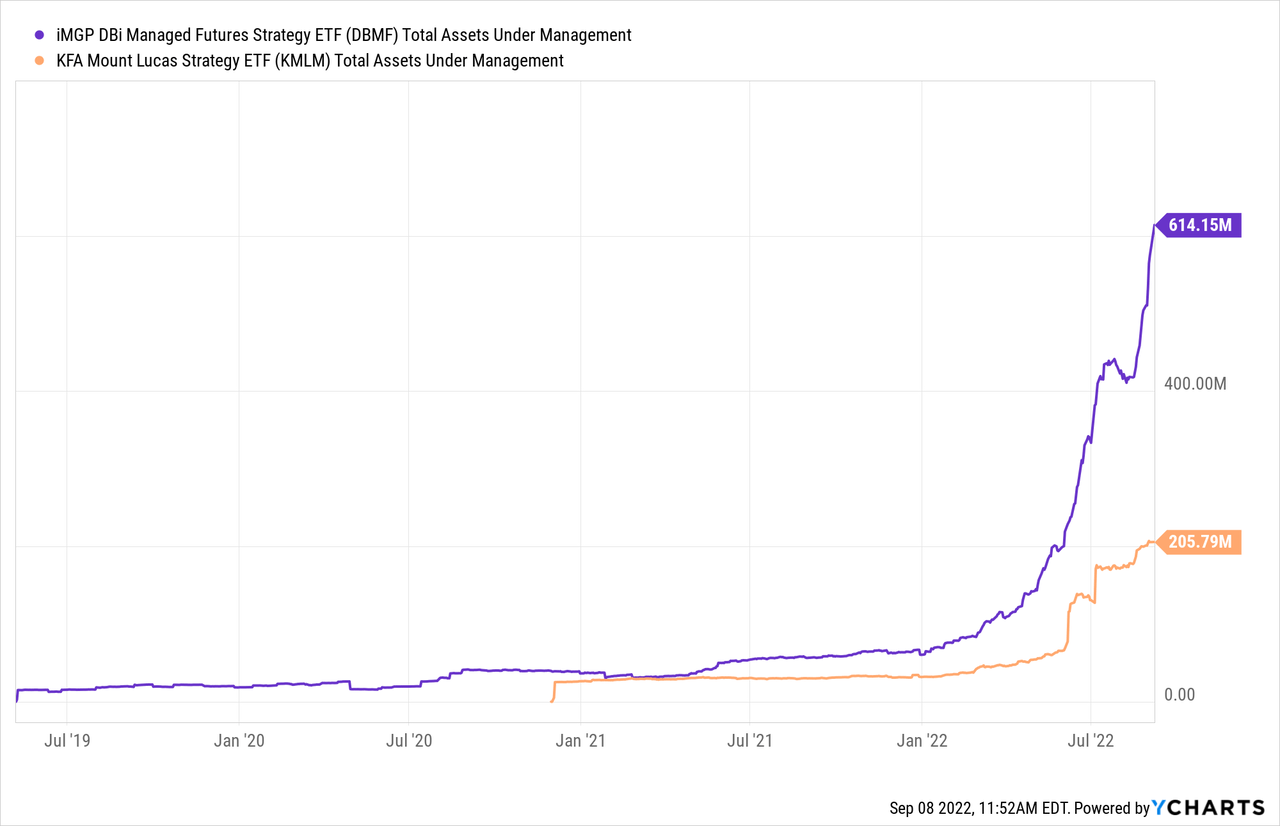Select the iMGP DBi Managed Futures legend text
1280x826 pixels.
[342, 35]
